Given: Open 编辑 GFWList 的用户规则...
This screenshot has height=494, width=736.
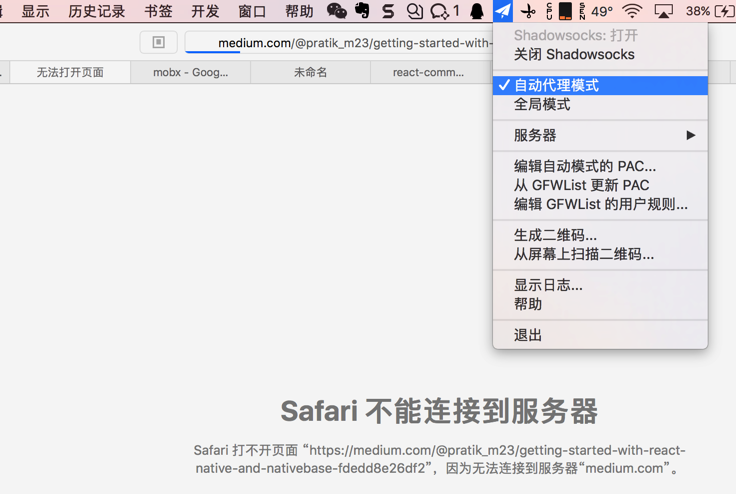Looking at the screenshot, I should pyautogui.click(x=600, y=204).
